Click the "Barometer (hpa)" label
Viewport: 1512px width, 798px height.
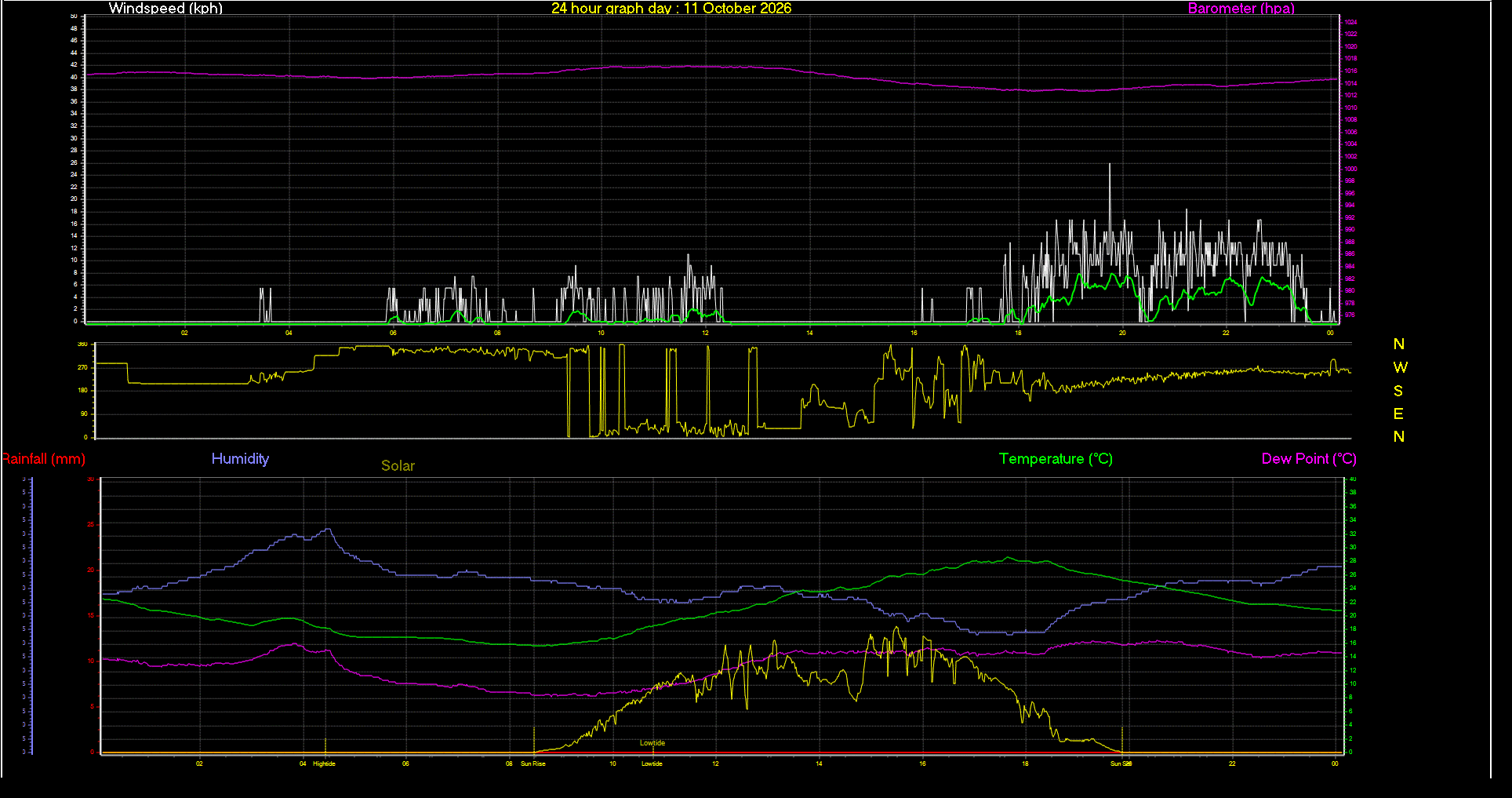tap(1241, 8)
